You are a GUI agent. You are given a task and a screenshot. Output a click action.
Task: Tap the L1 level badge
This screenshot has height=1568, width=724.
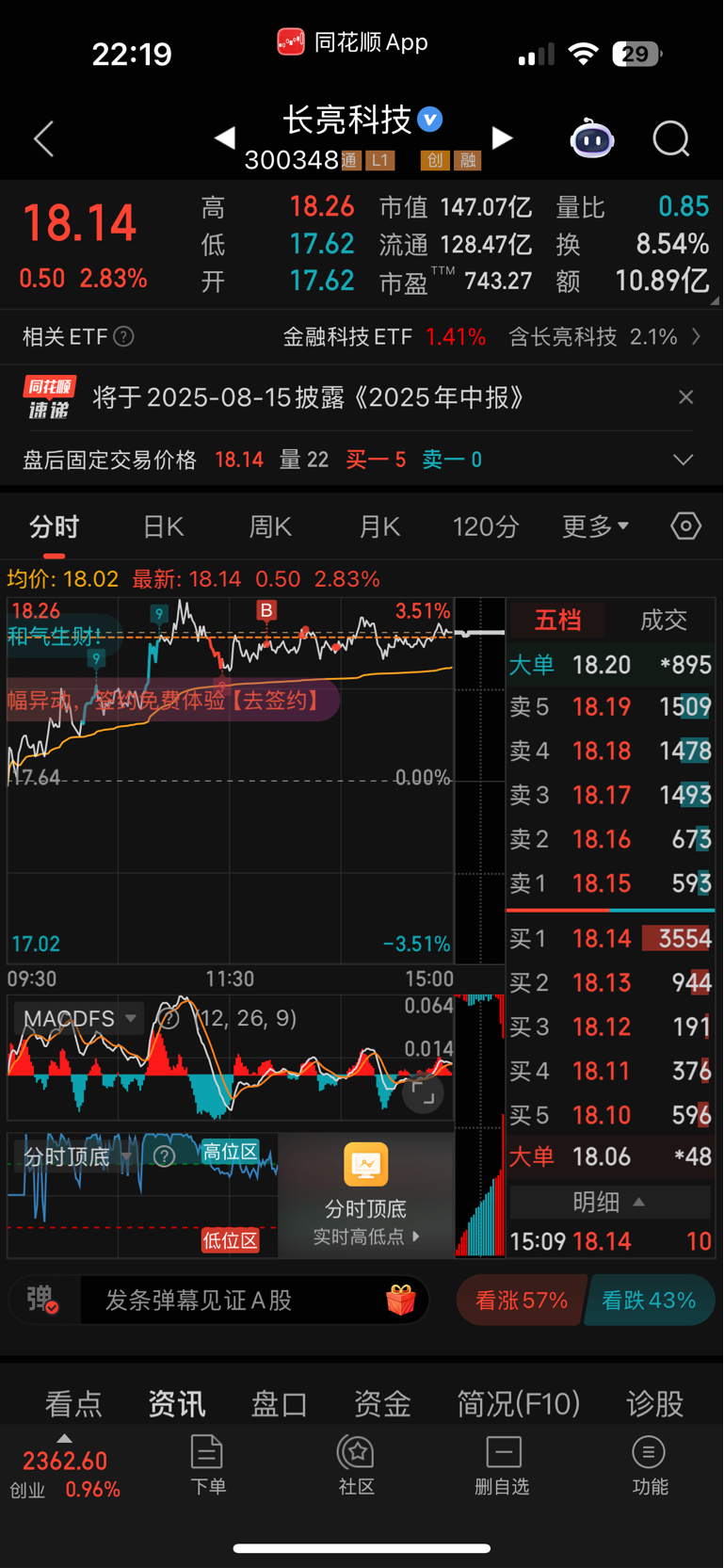tap(379, 160)
